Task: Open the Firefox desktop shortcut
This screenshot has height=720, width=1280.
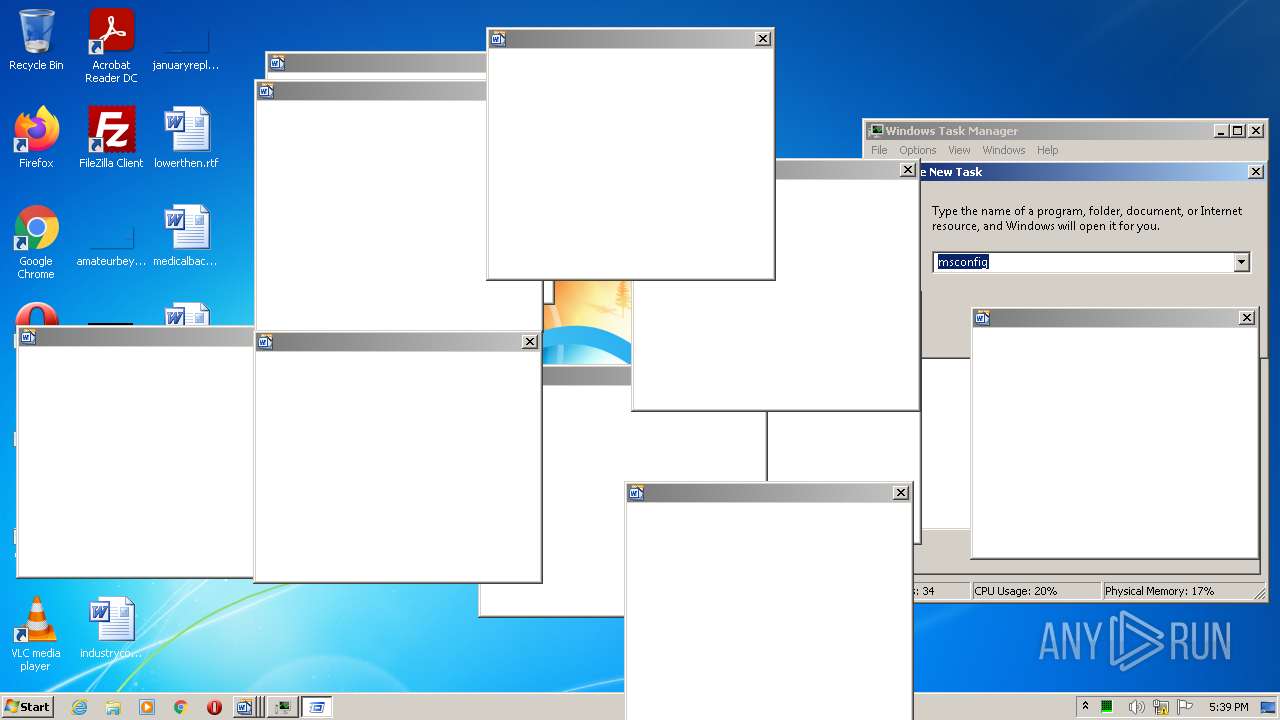Action: coord(36,138)
